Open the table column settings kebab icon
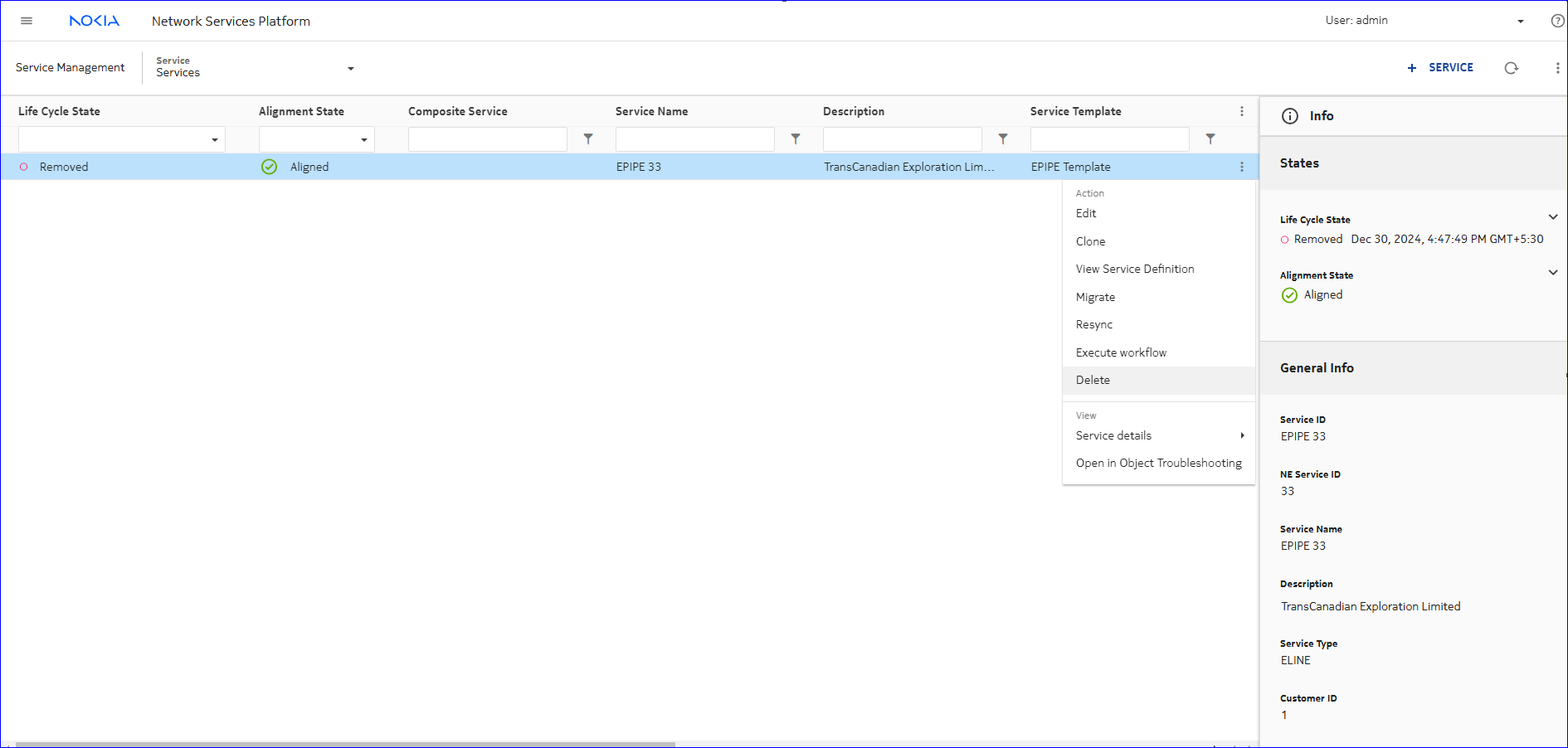 [x=1241, y=111]
